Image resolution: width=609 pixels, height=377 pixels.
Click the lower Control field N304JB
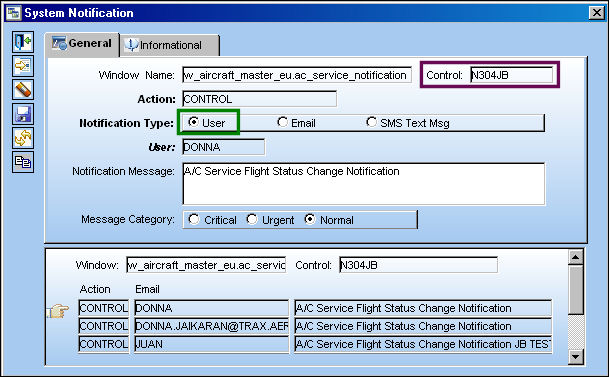pos(418,265)
